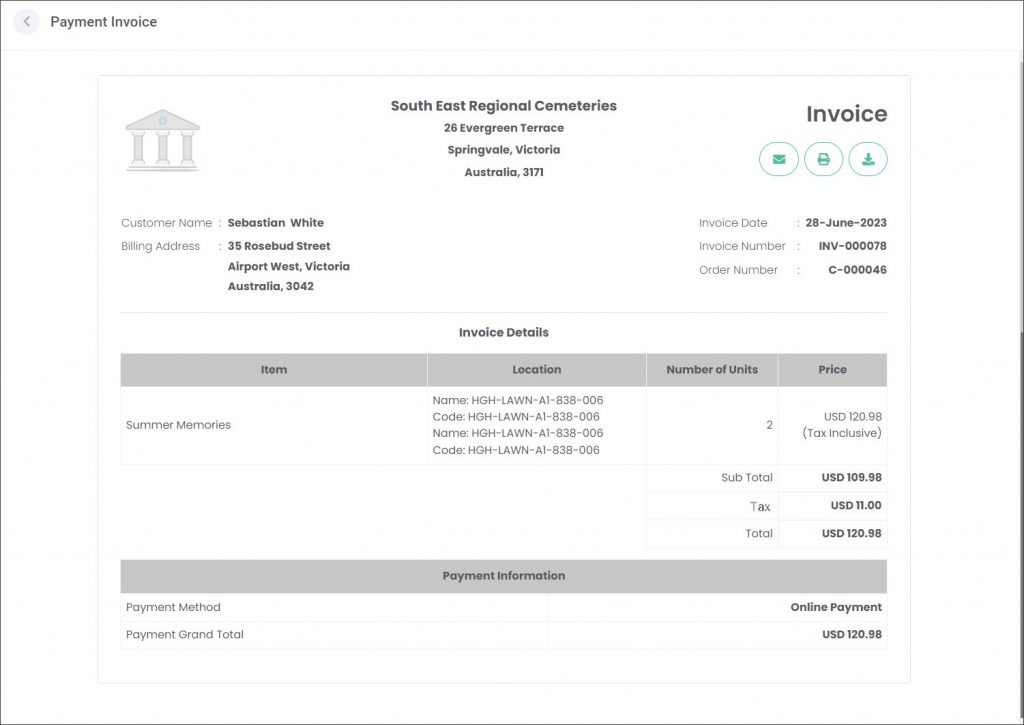Click the invoice date 28-June-2023
Image resolution: width=1024 pixels, height=725 pixels.
(846, 223)
